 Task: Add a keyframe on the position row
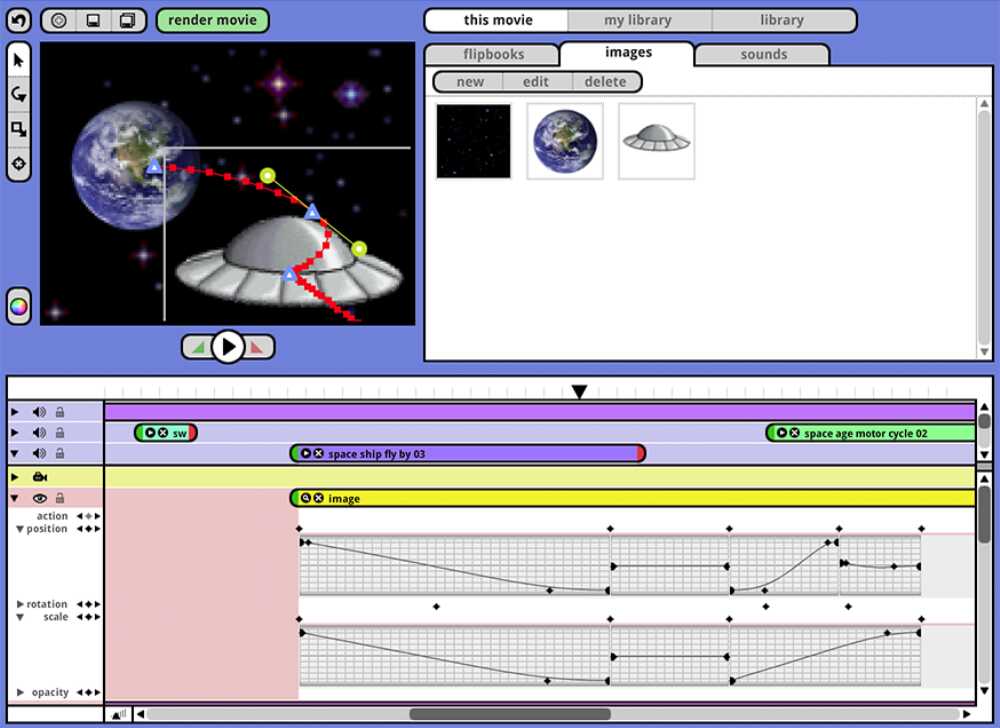click(x=89, y=529)
